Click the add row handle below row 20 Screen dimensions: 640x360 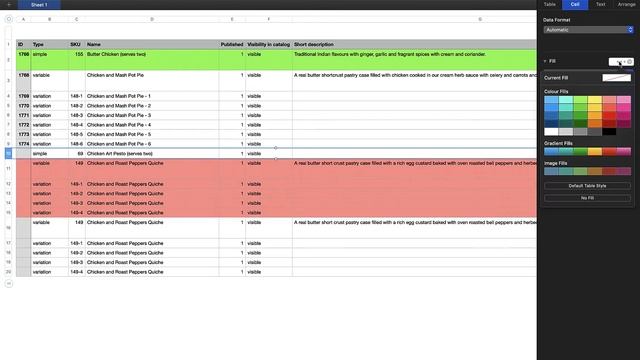pyautogui.click(x=9, y=283)
